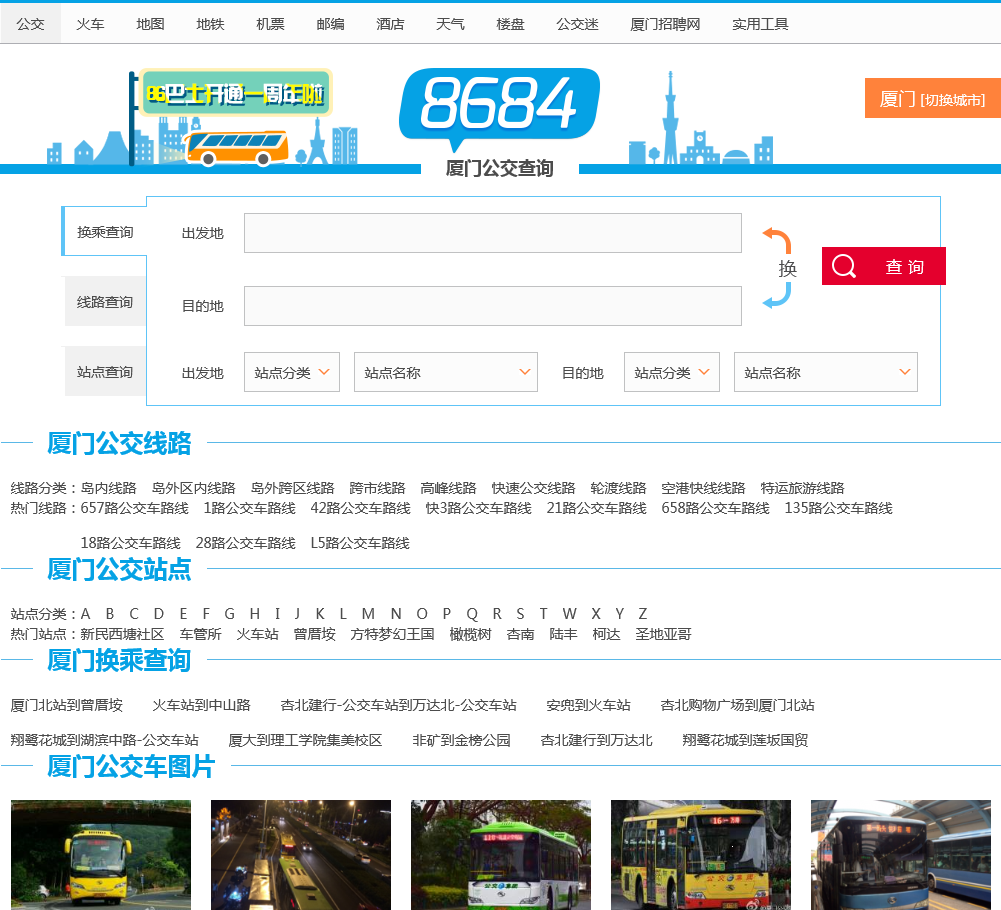This screenshot has width=1001, height=910.
Task: Open first yellow bus photo thumbnail
Action: [101, 855]
